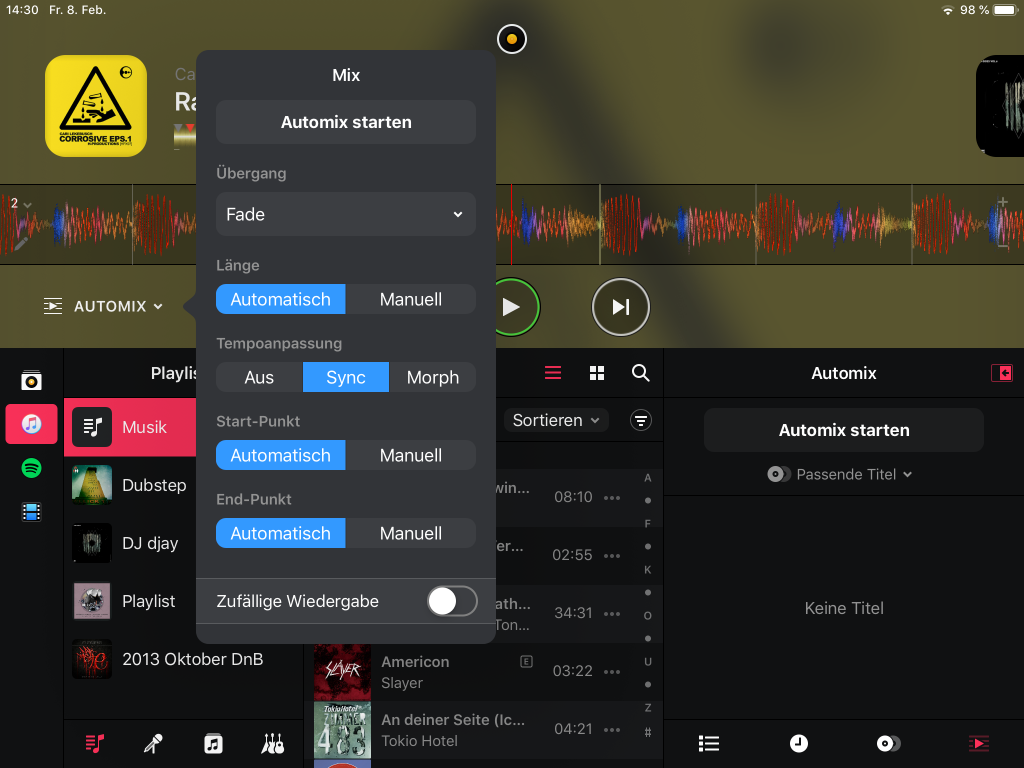Open the video library film icon
The image size is (1024, 768).
click(x=31, y=512)
